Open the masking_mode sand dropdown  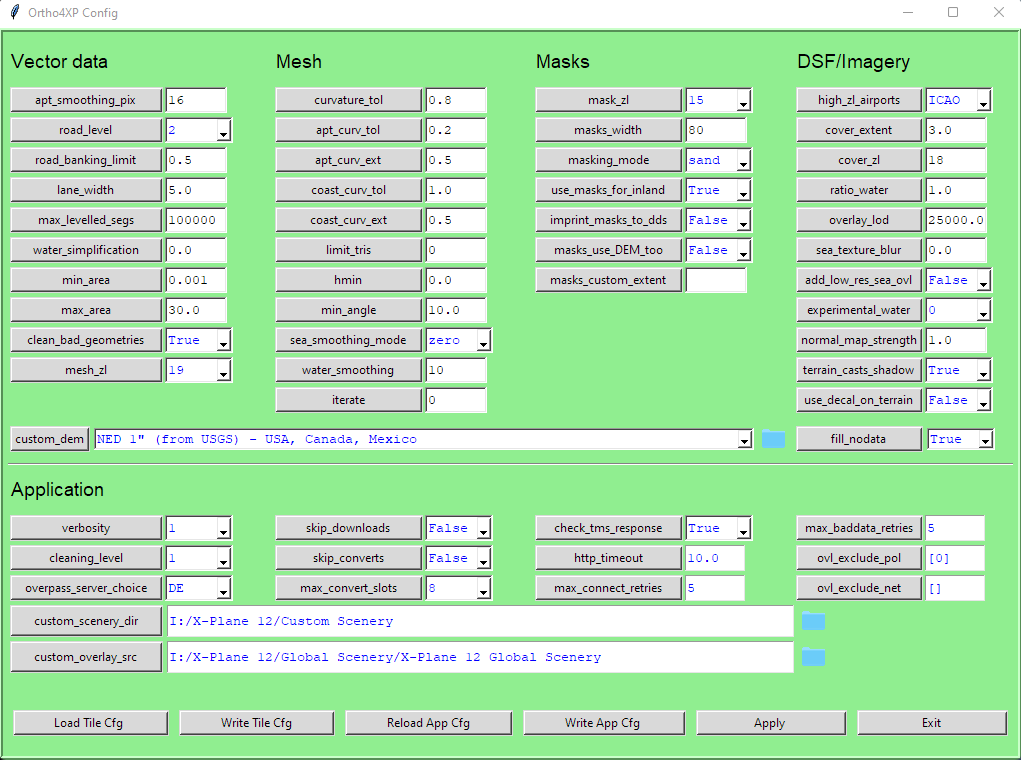[743, 160]
